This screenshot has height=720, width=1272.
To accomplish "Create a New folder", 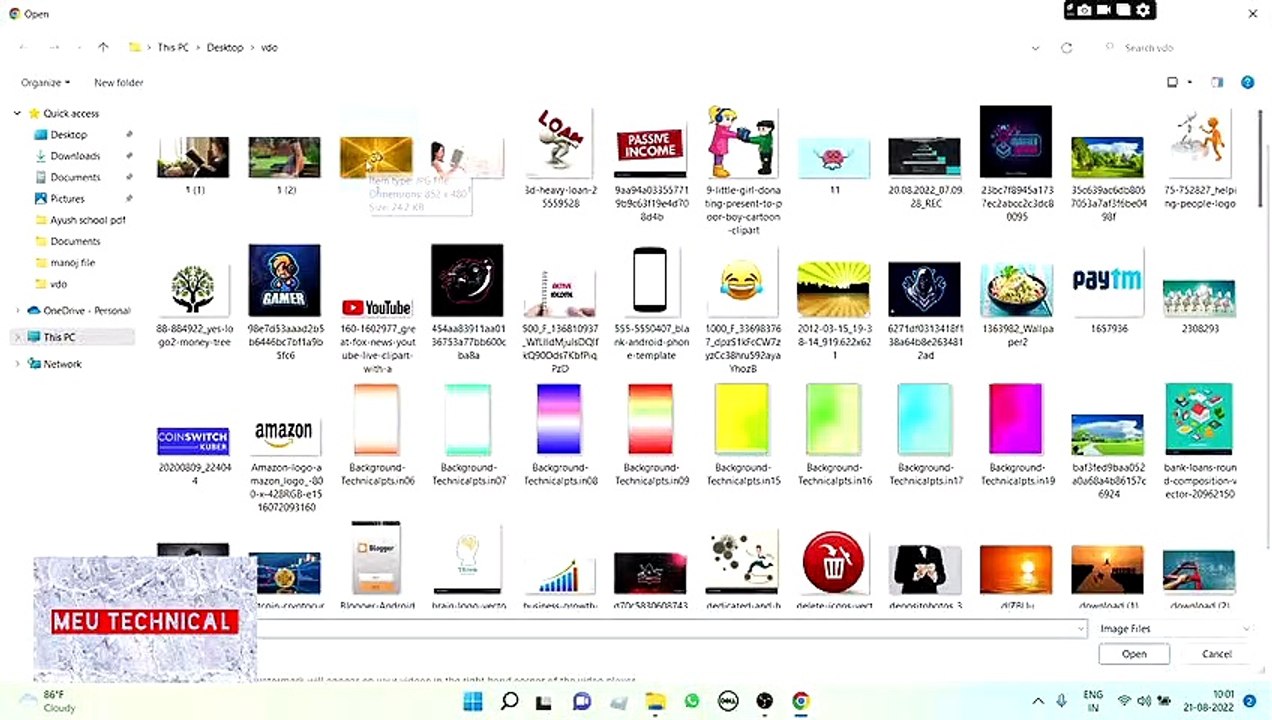I will 118,83.
